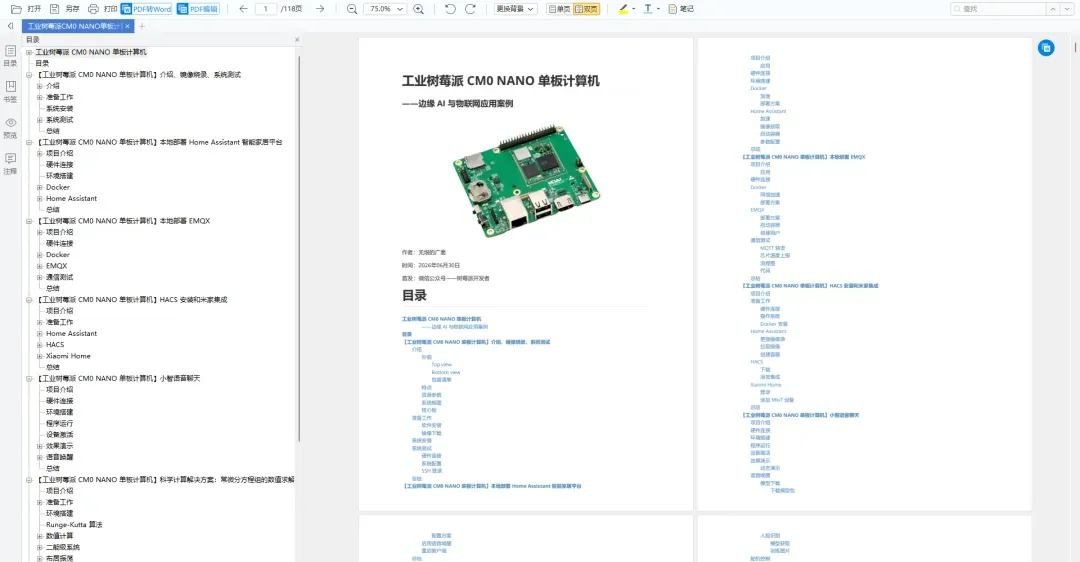Switch to 单页 single page view
This screenshot has width=1080, height=562.
tap(559, 9)
